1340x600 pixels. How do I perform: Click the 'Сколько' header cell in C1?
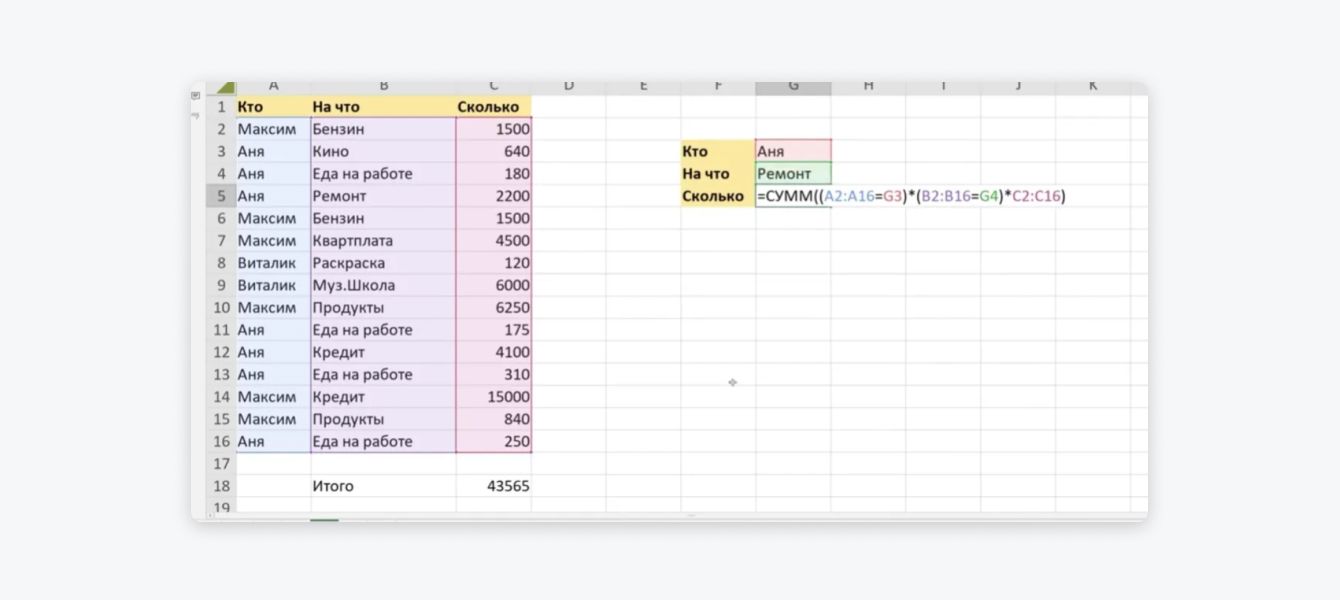(x=493, y=106)
